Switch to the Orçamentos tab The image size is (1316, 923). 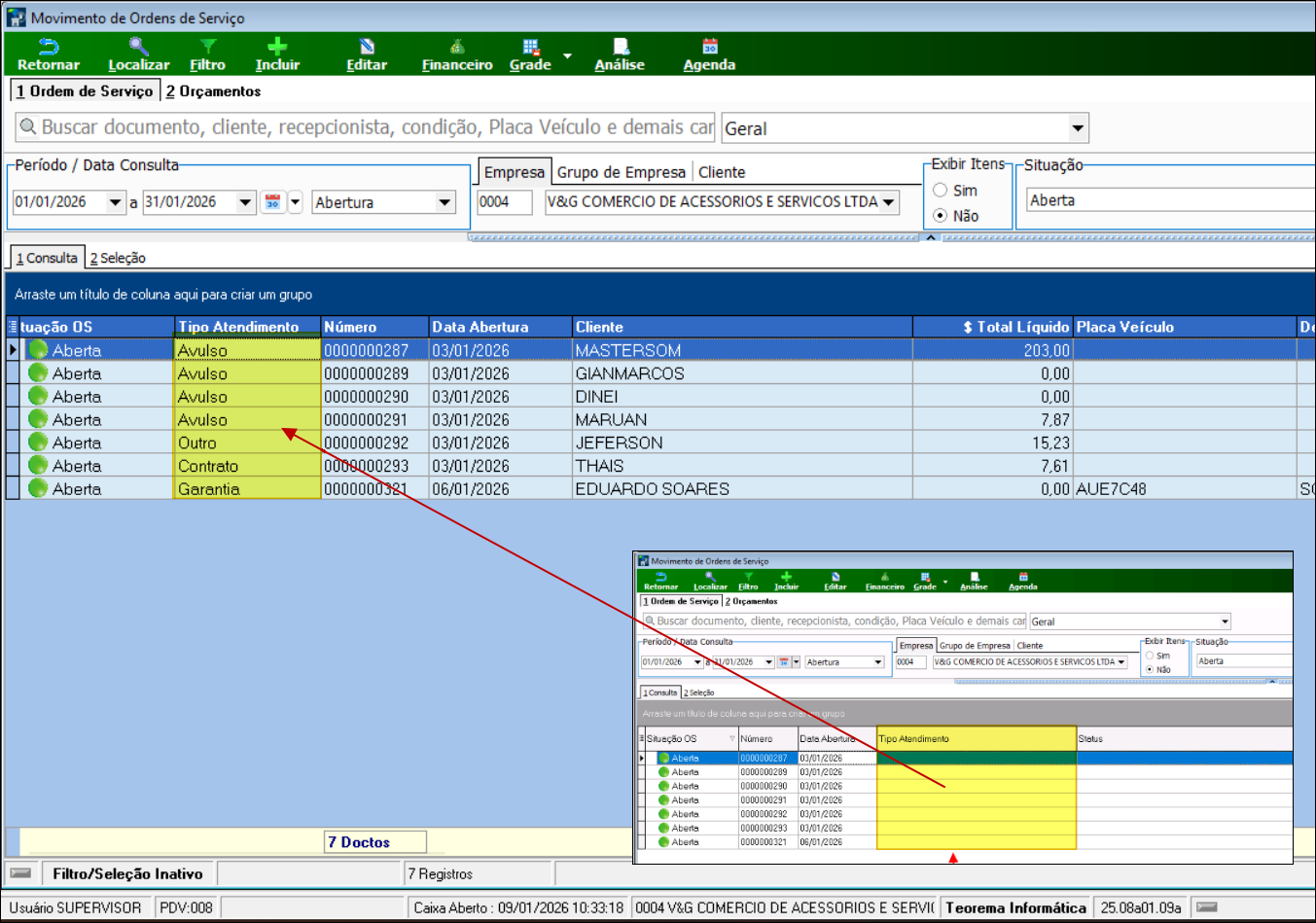[213, 91]
